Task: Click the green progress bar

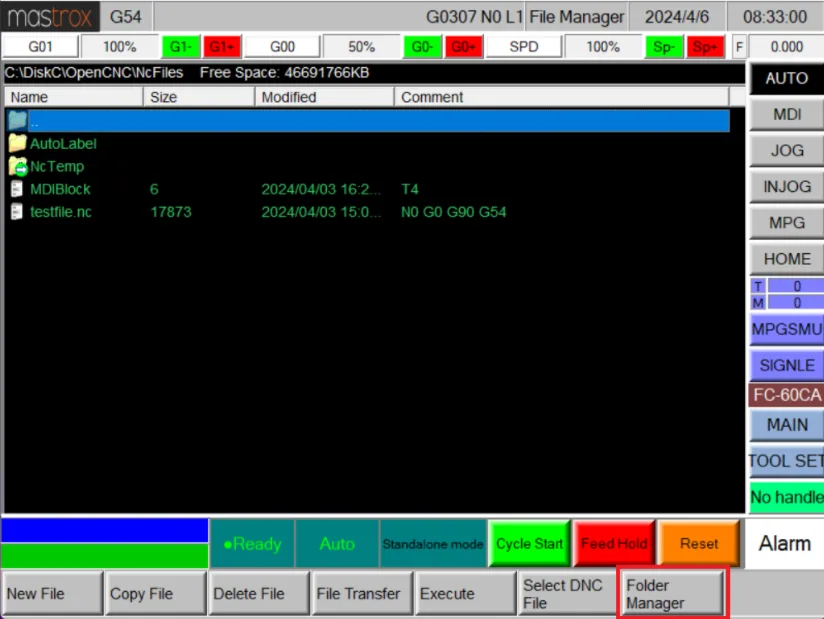Action: point(105,555)
